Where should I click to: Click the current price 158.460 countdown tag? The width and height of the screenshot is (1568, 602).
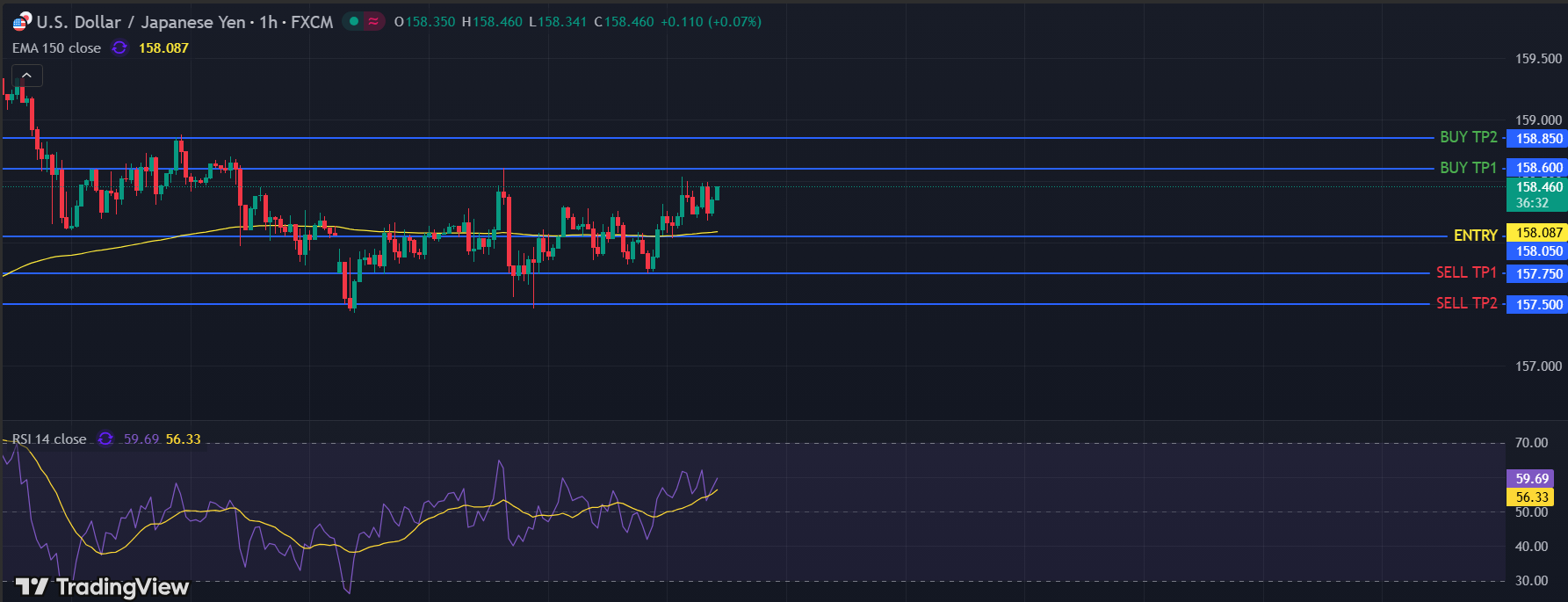(x=1536, y=194)
